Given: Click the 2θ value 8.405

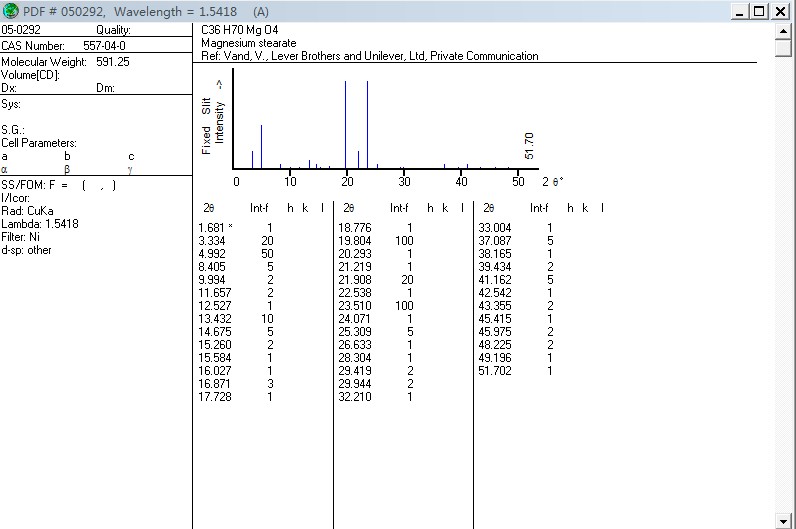Looking at the screenshot, I should [x=212, y=267].
